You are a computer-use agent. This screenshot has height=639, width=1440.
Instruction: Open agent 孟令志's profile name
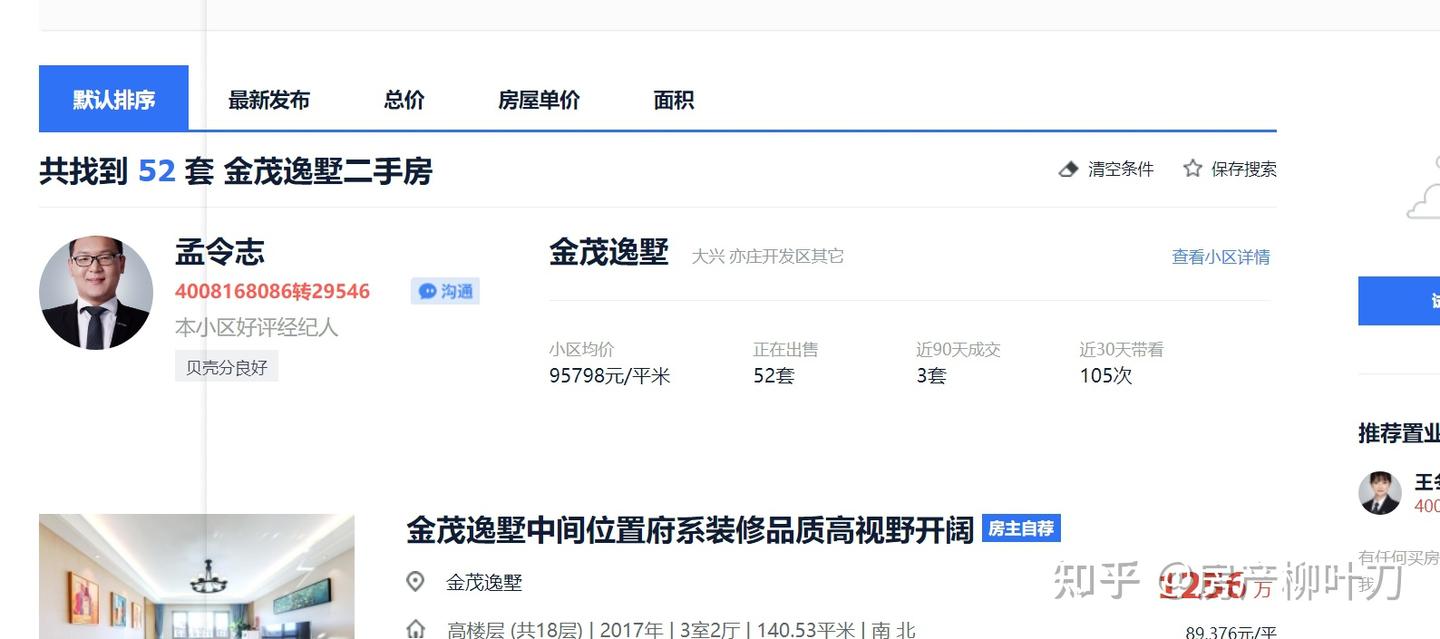220,251
